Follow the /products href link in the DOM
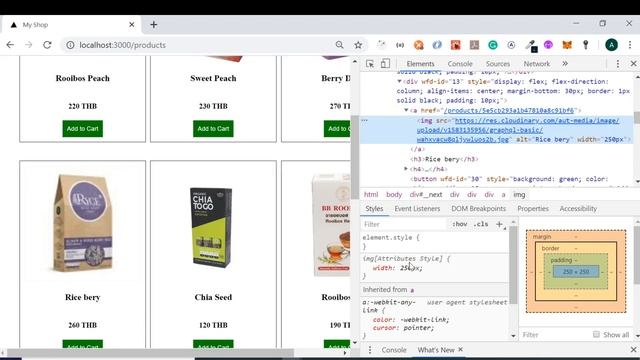 (x=509, y=111)
